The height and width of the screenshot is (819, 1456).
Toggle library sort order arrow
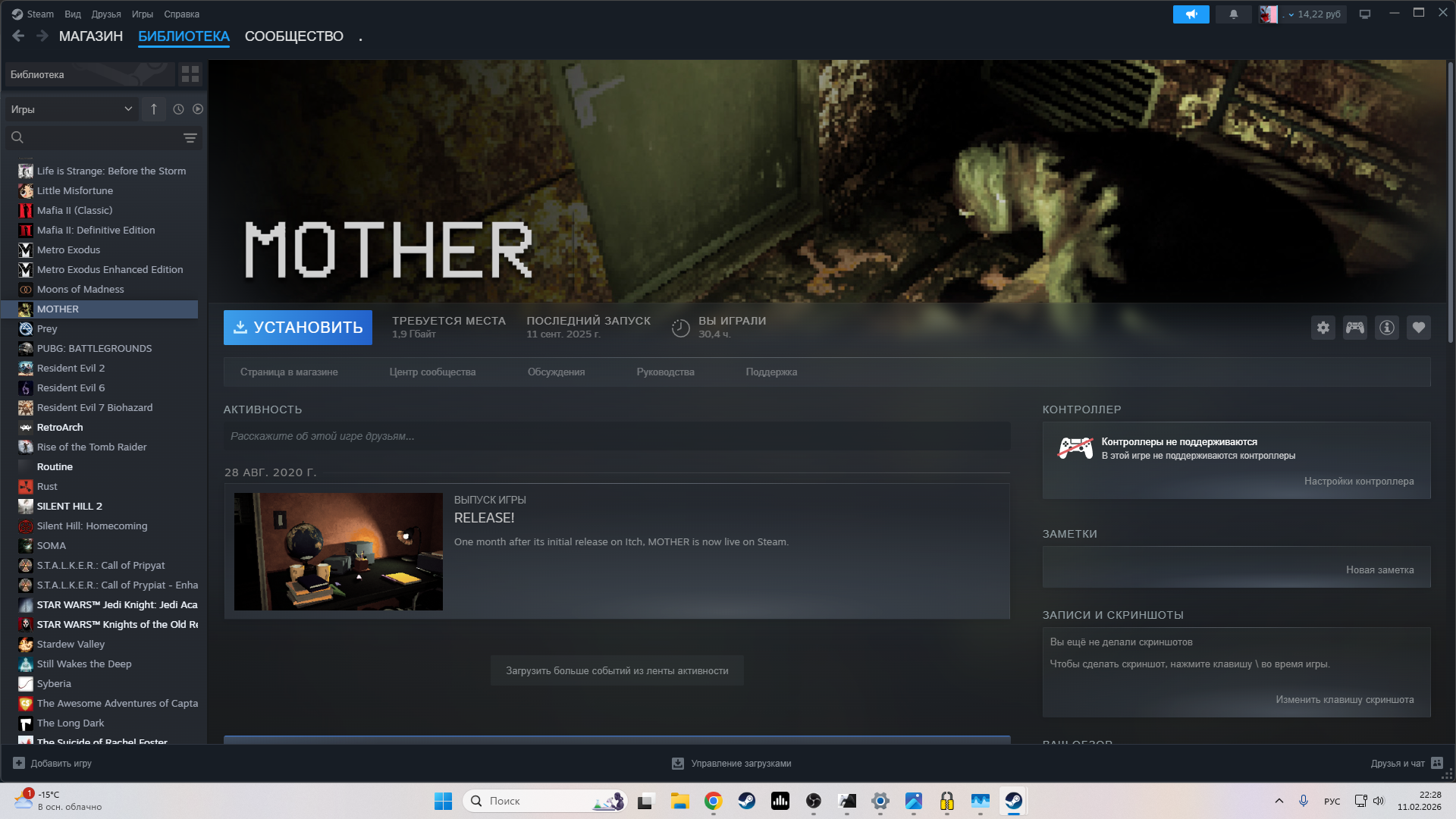point(153,109)
